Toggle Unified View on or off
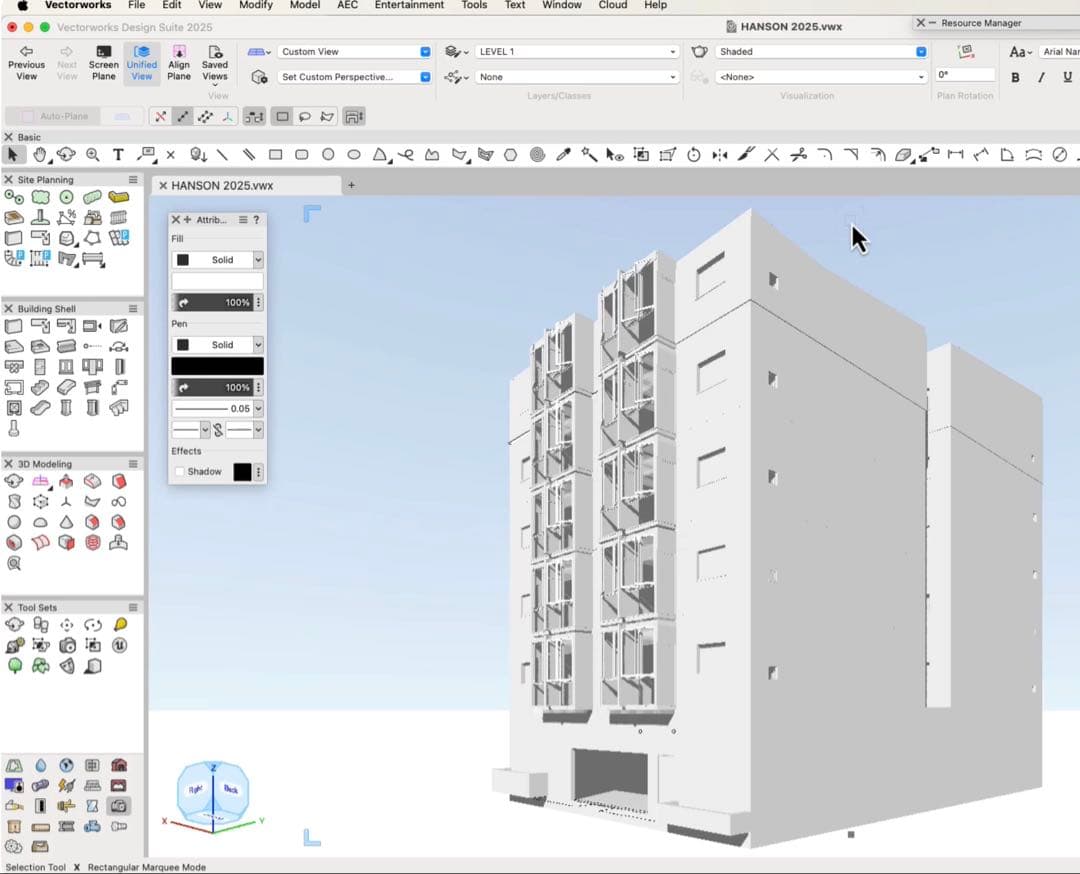Image resolution: width=1080 pixels, height=874 pixels. point(141,63)
